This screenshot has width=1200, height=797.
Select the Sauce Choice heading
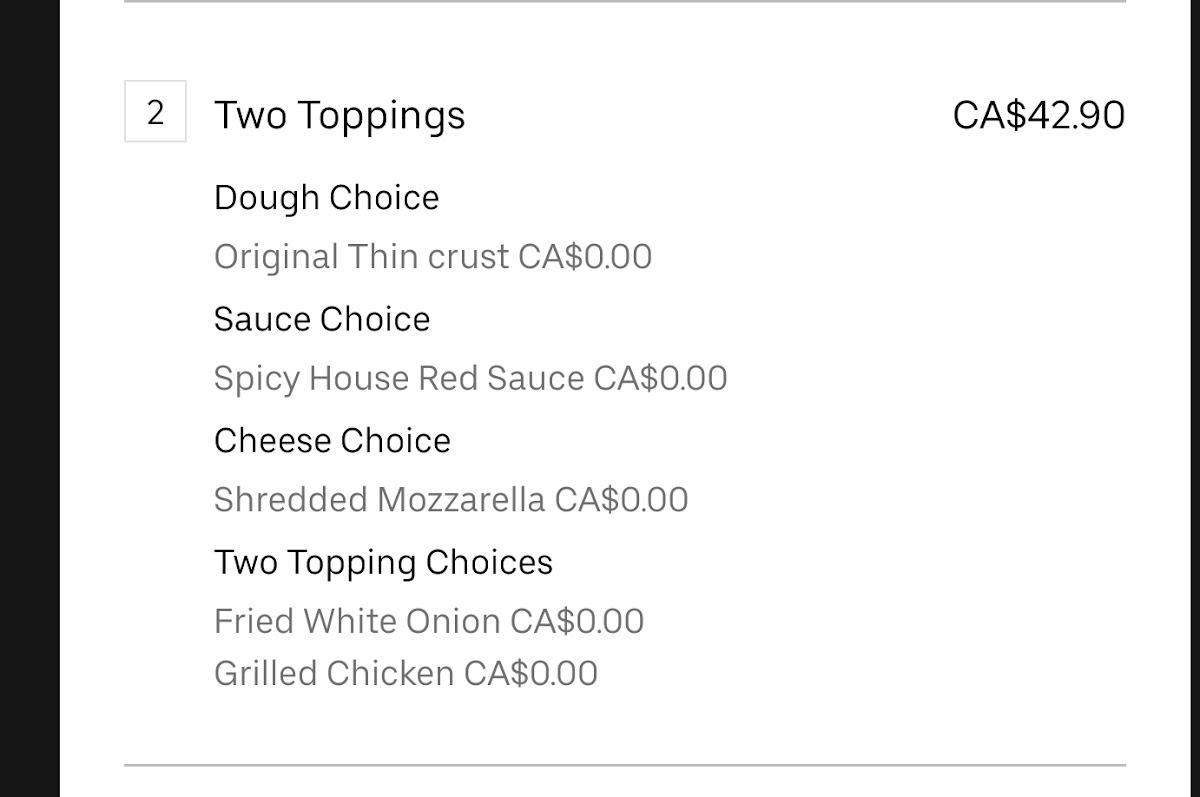(321, 319)
